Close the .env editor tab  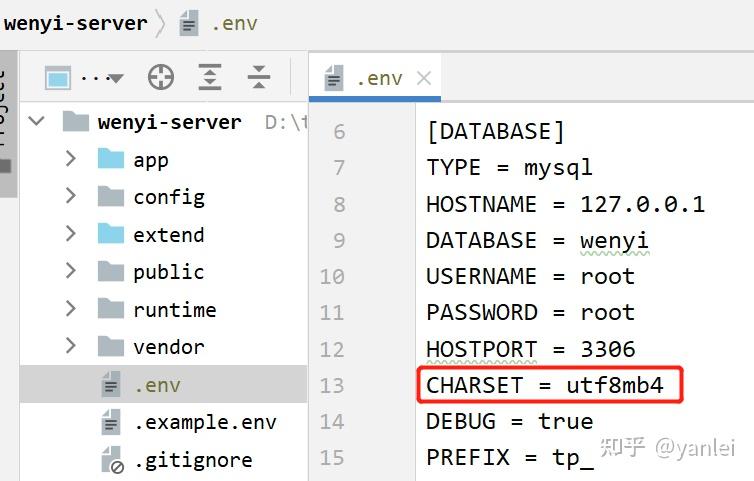[424, 78]
